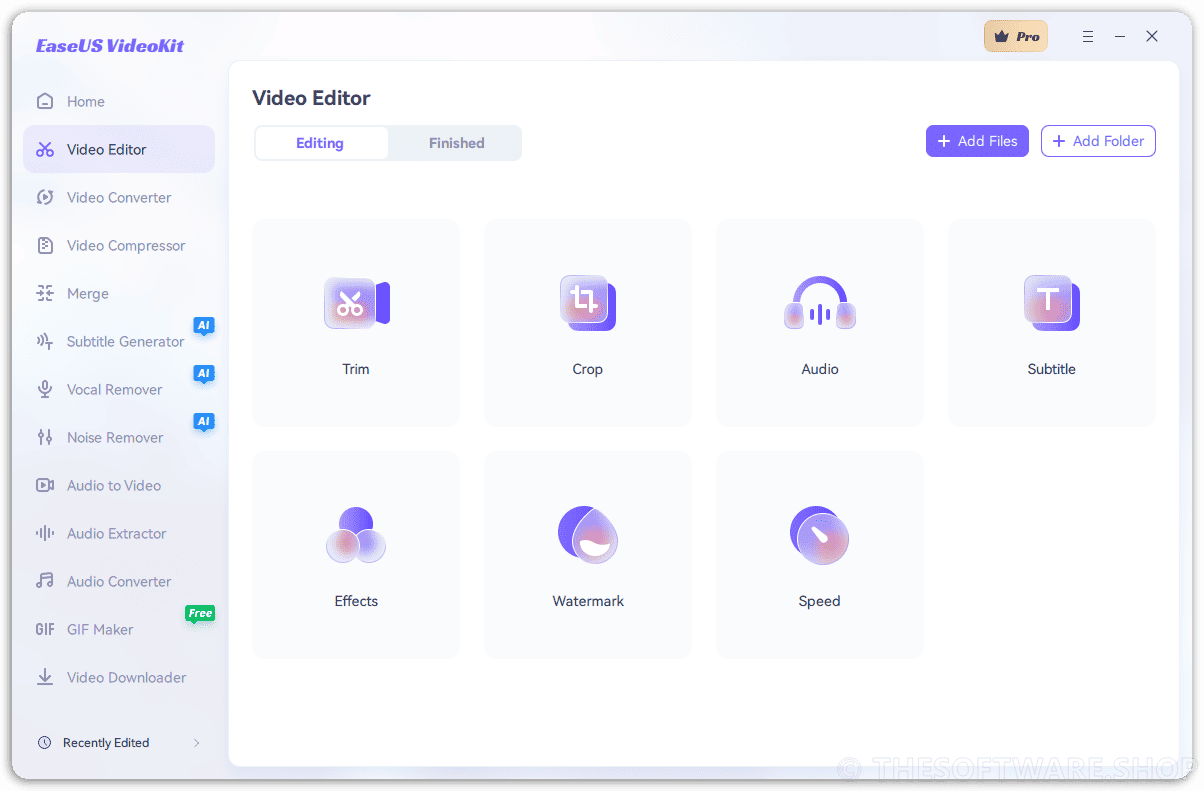Select Video Converter in the sidebar
Viewport: 1204px width, 791px height.
pos(119,197)
